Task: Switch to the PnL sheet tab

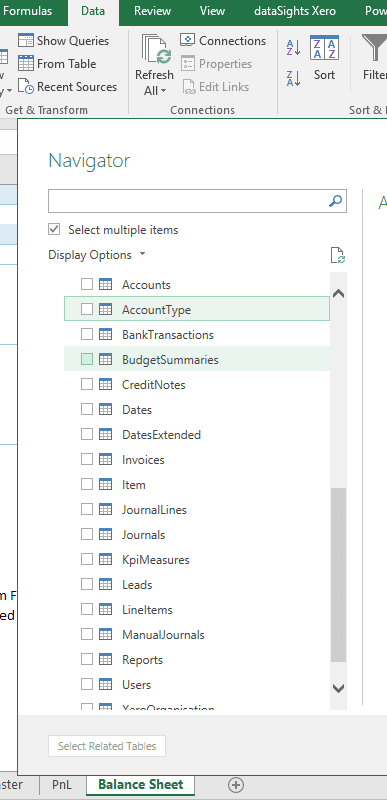Action: click(62, 785)
